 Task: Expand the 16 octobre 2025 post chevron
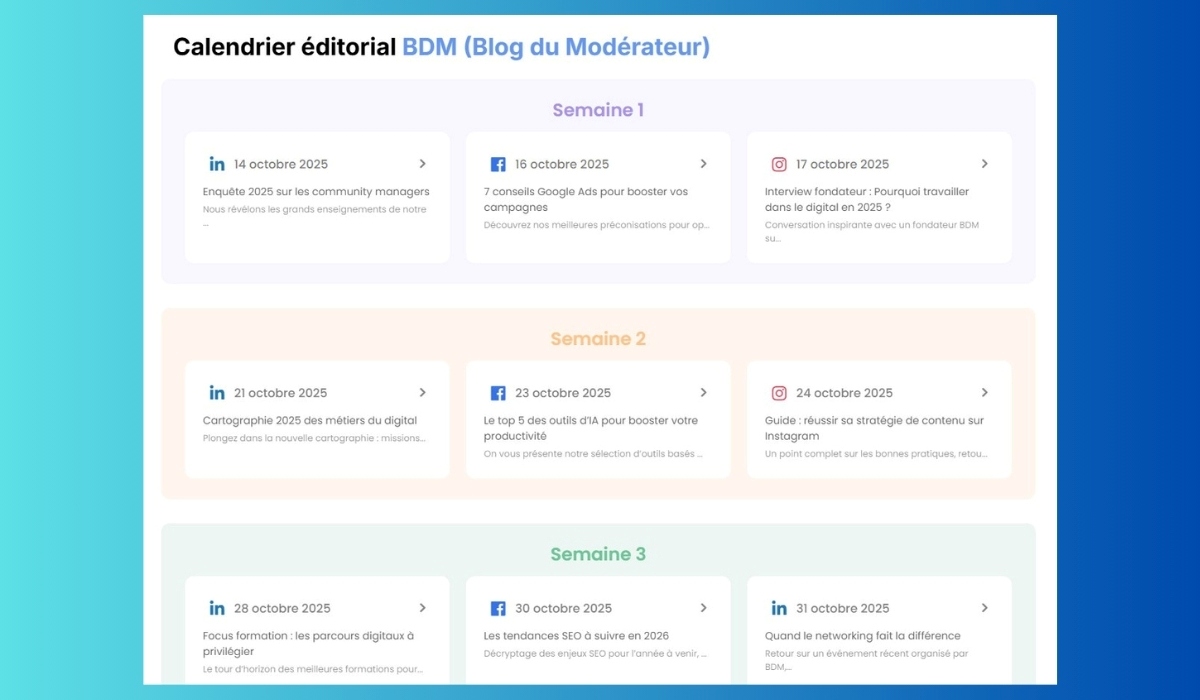pyautogui.click(x=704, y=164)
